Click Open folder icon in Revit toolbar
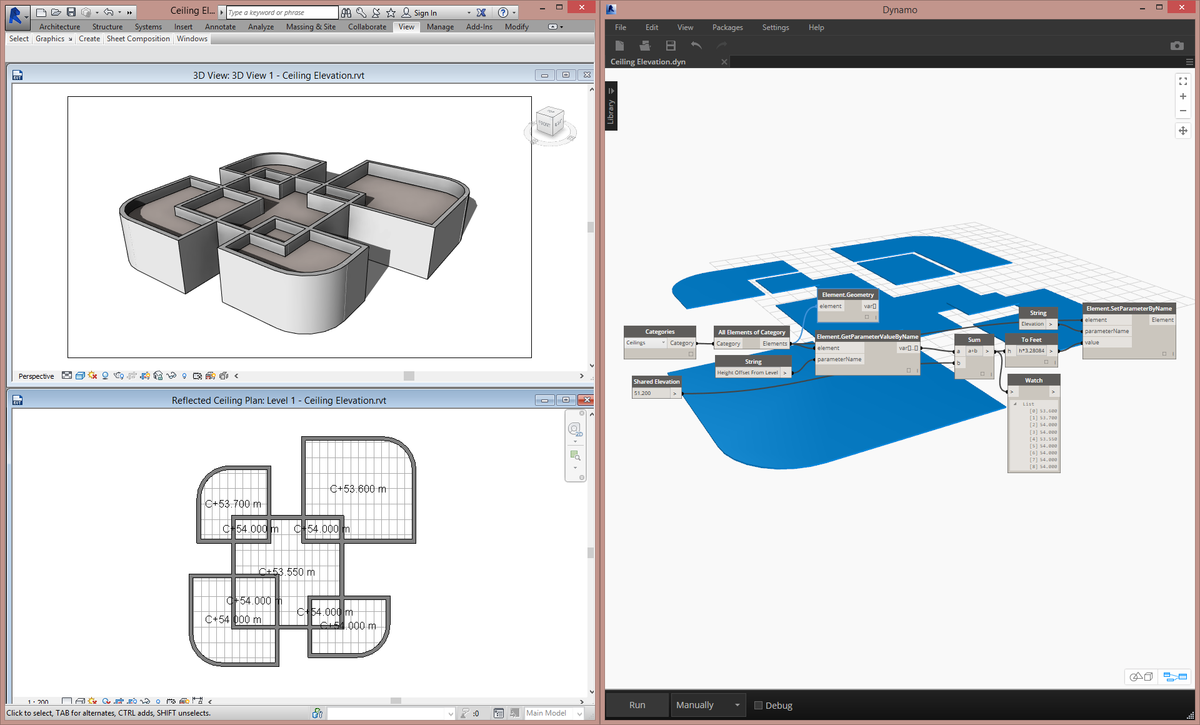Image resolution: width=1200 pixels, height=725 pixels. [x=56, y=12]
